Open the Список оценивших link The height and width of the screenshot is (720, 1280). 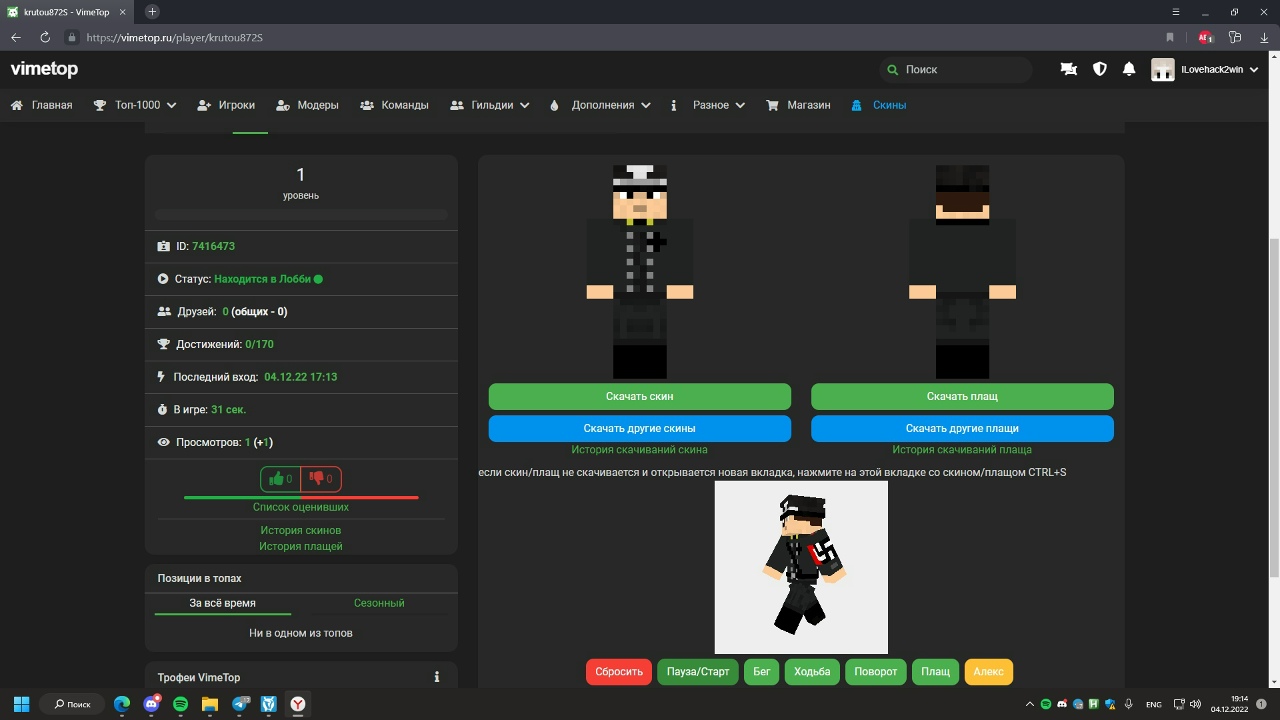tap(300, 507)
